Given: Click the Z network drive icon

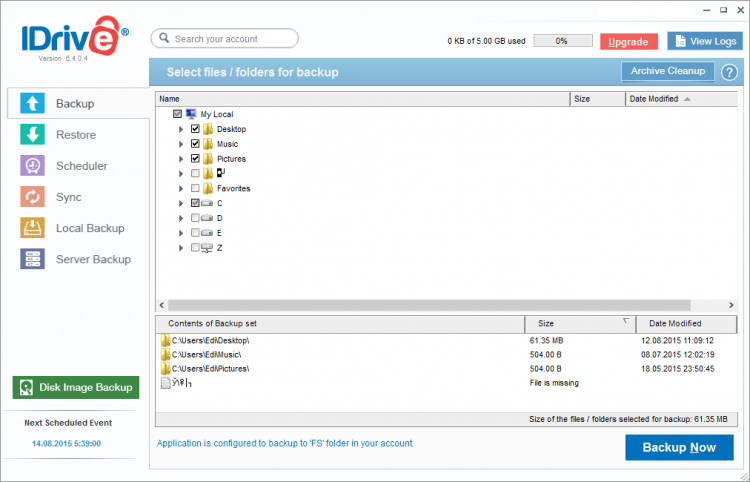Looking at the screenshot, I should point(207,248).
